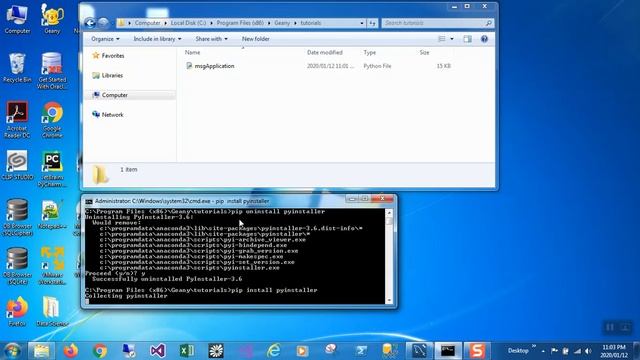
Task: Click the cmd window scroll-down arrow
Action: (x=389, y=300)
